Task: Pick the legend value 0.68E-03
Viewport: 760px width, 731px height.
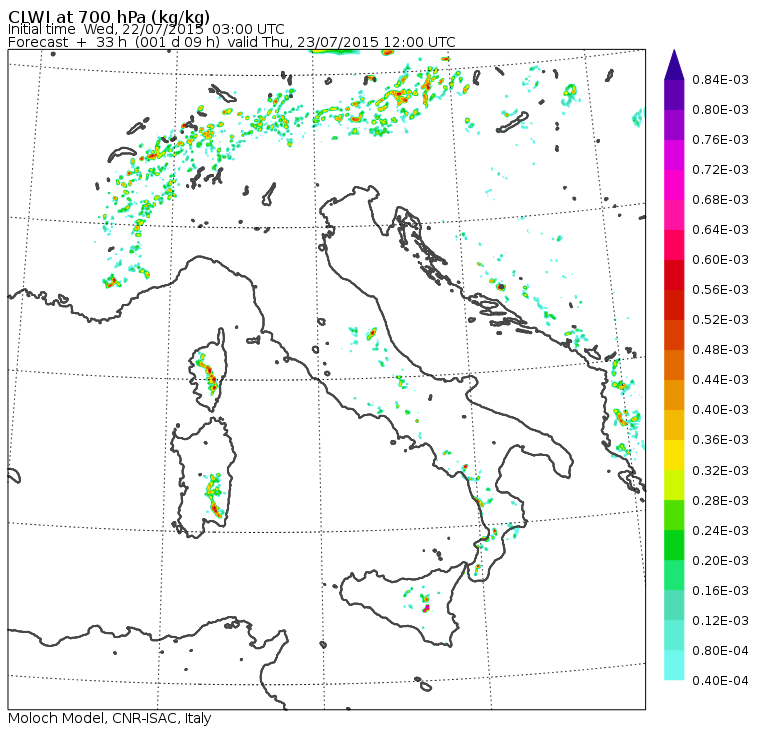Action: [x=720, y=200]
